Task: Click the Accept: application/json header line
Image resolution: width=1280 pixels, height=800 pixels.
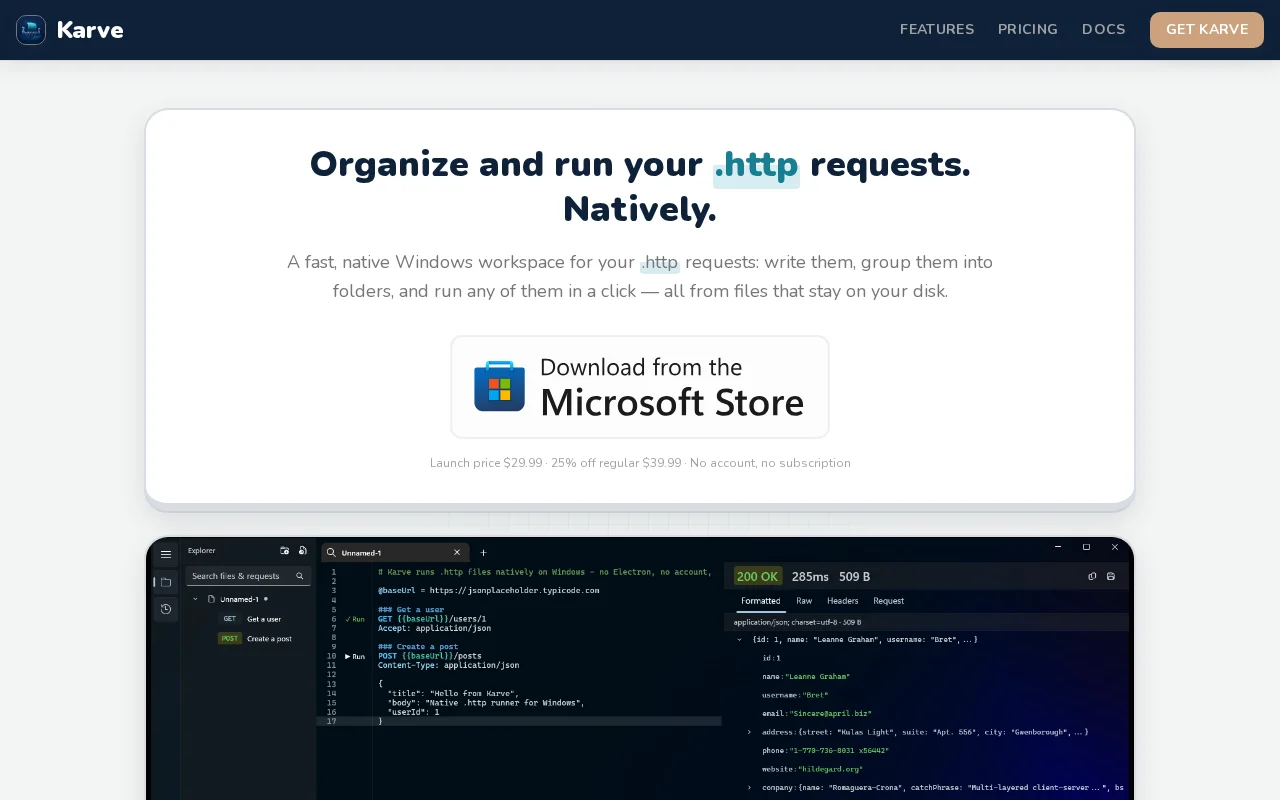Action: pos(434,628)
